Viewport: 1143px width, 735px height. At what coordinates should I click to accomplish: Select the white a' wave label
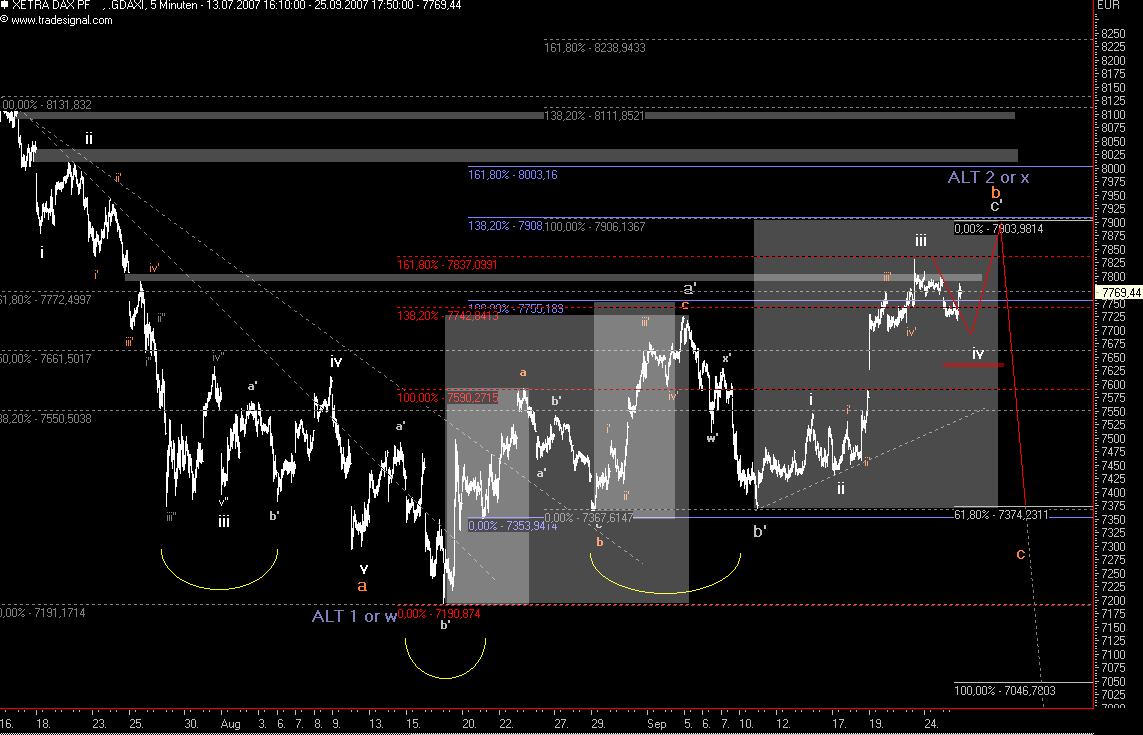(690, 288)
